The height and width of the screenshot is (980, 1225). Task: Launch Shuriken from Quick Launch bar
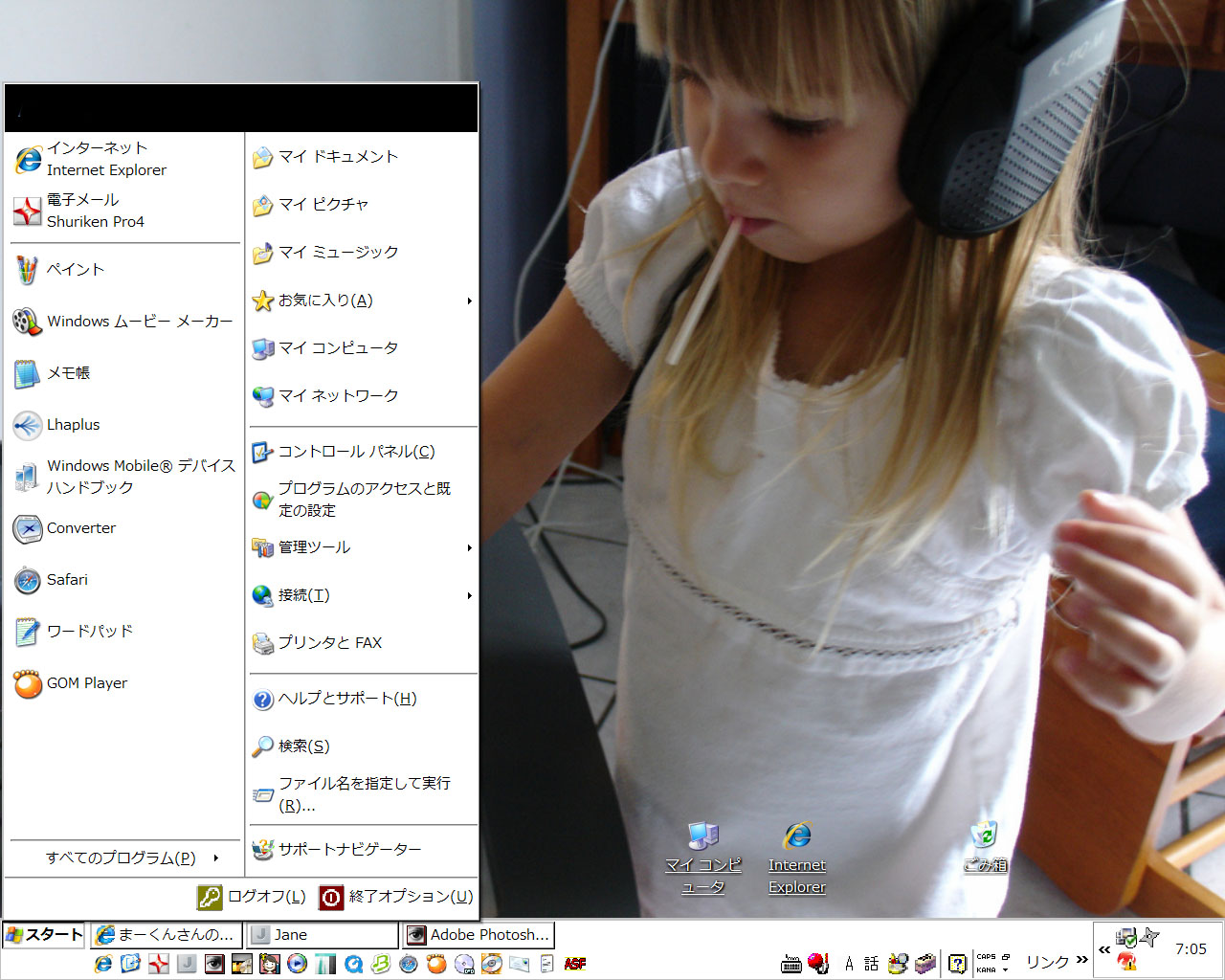coord(159,964)
